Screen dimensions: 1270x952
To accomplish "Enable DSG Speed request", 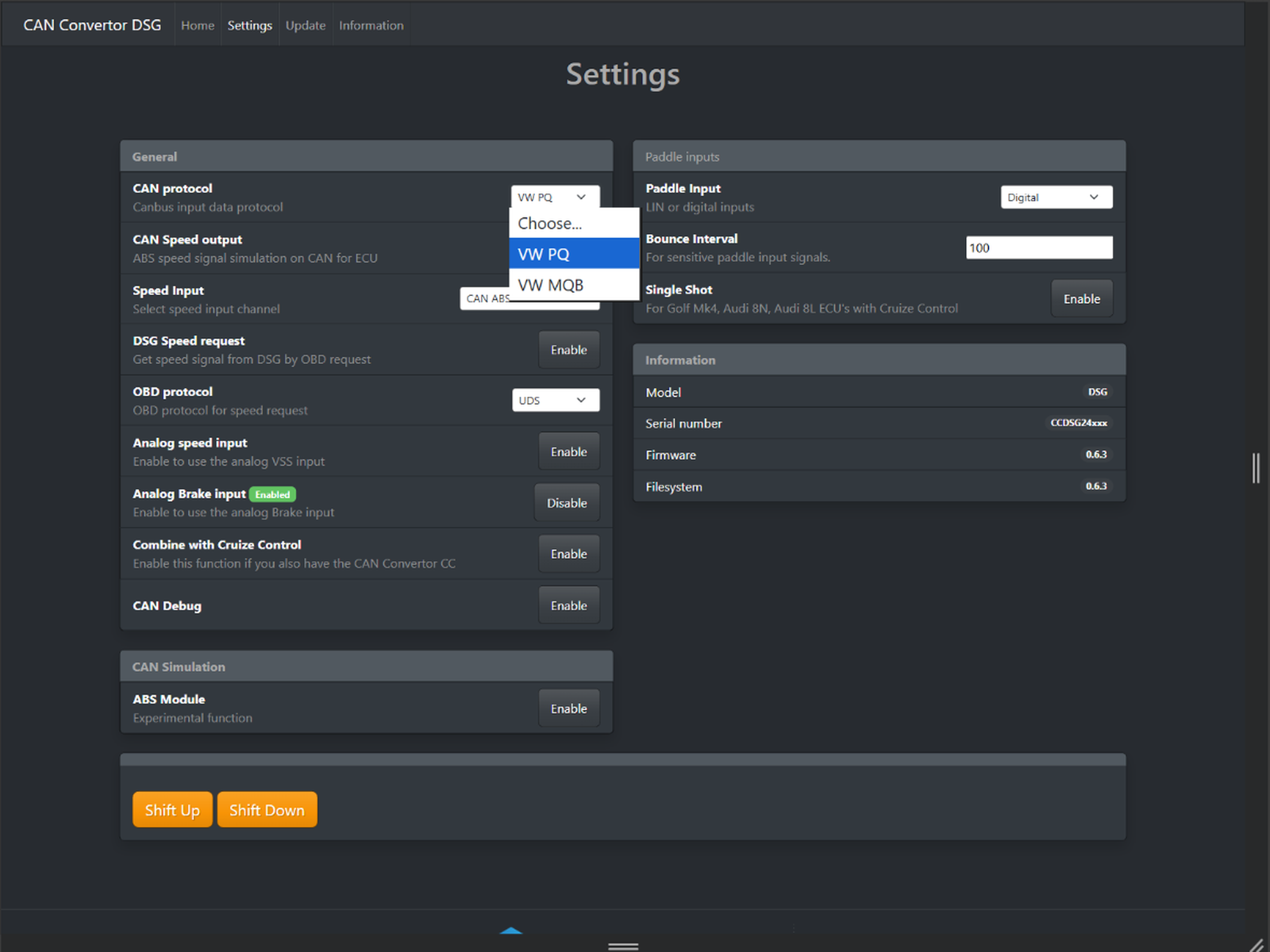I will pos(568,350).
